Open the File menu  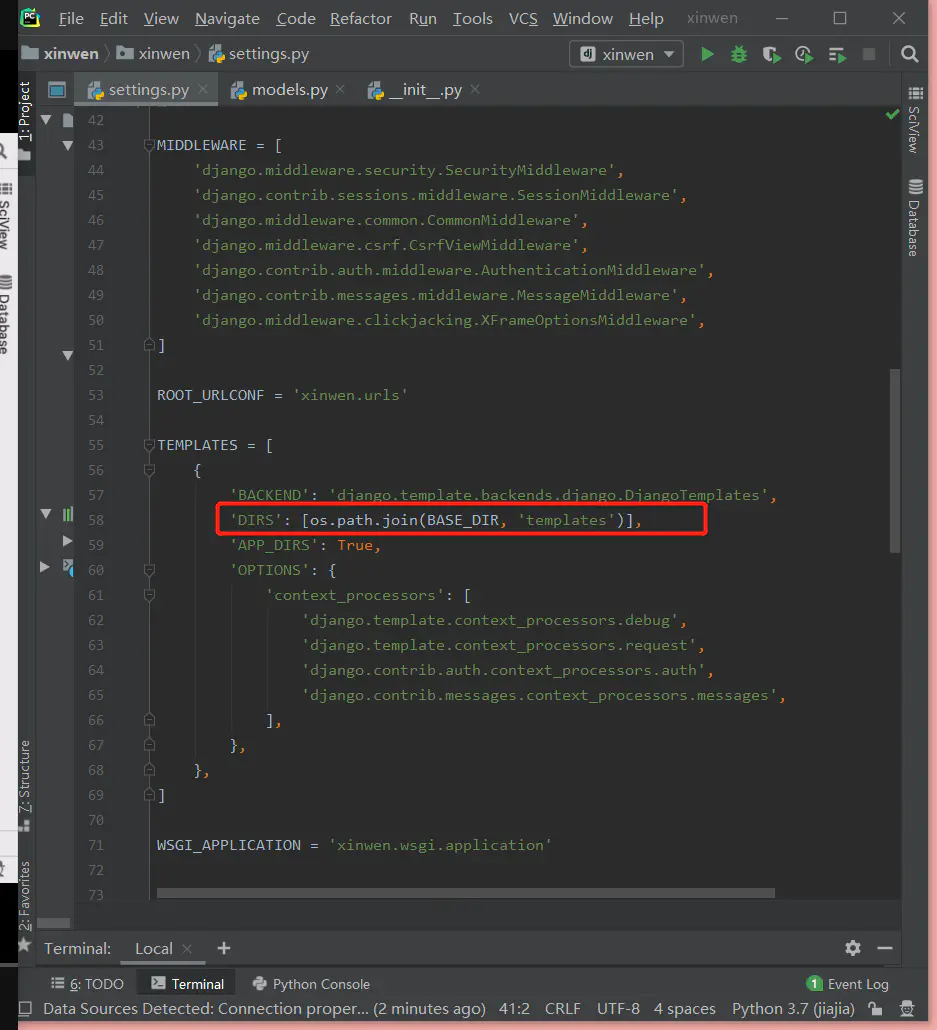(71, 18)
